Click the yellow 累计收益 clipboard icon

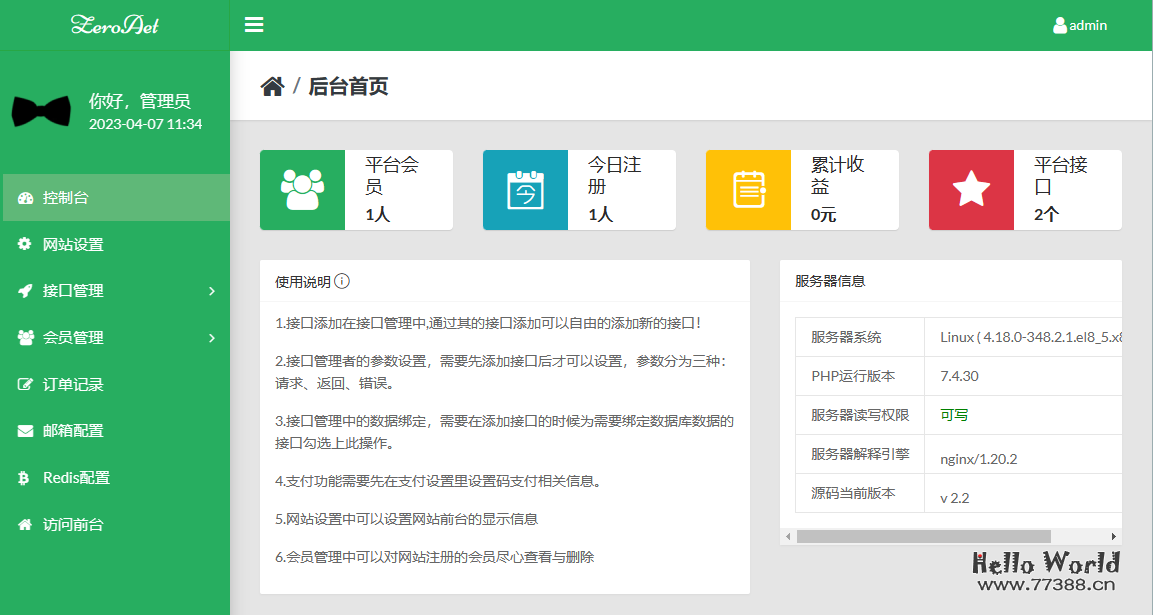pos(748,189)
